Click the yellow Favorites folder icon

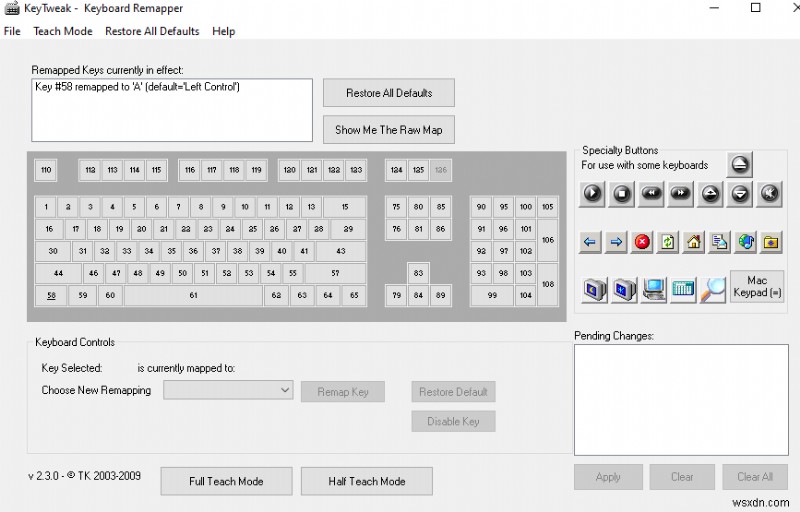click(x=771, y=242)
